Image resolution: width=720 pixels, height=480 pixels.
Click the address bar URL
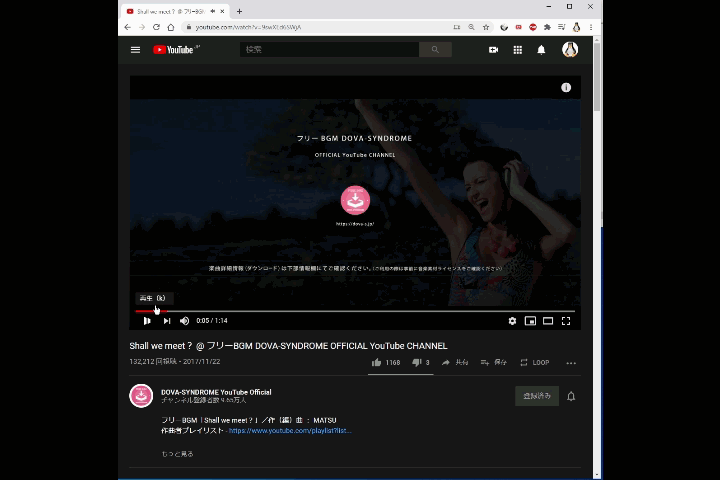coord(248,27)
